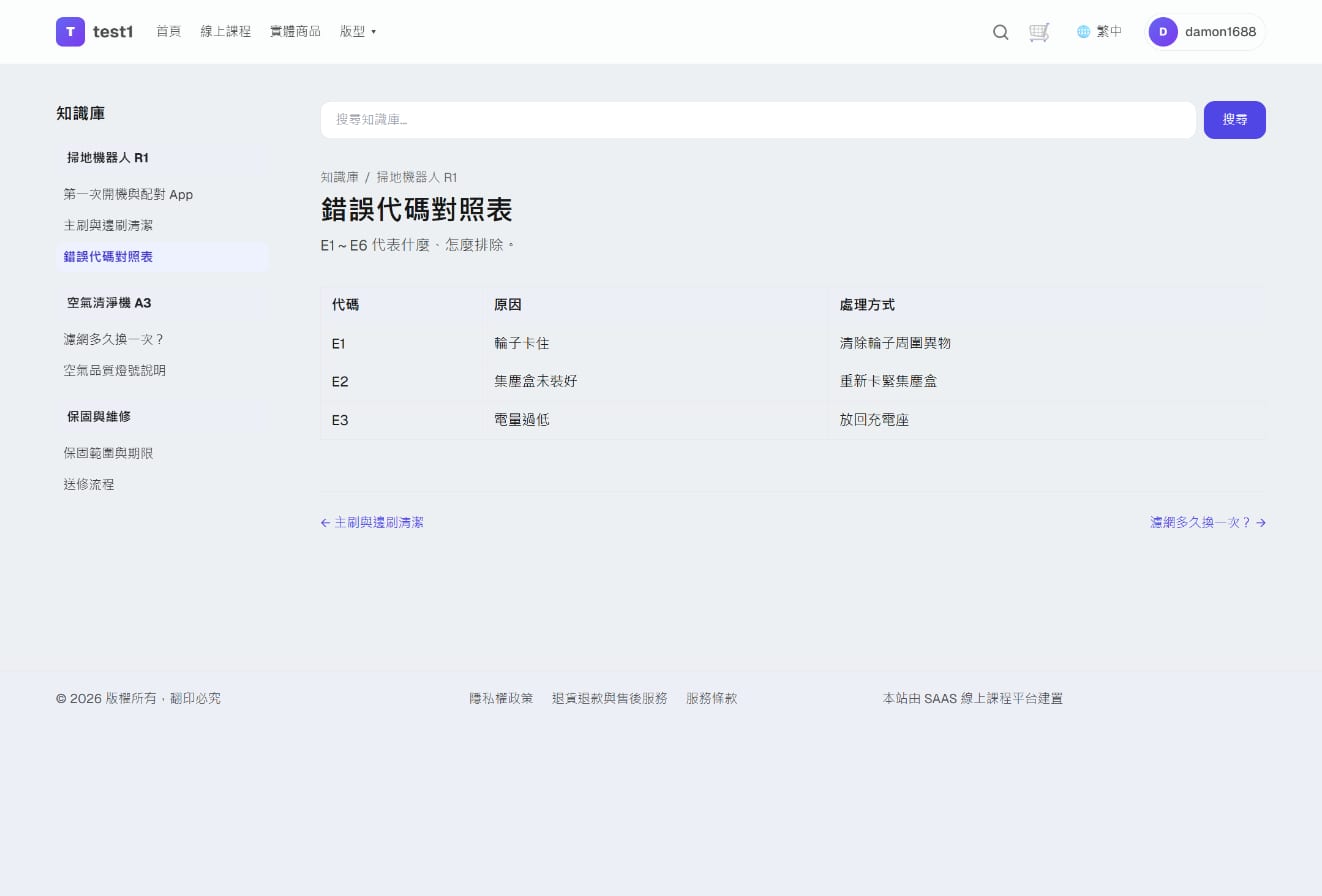
Task: Open 第一次開機與配對 App article
Action: pyautogui.click(x=128, y=195)
